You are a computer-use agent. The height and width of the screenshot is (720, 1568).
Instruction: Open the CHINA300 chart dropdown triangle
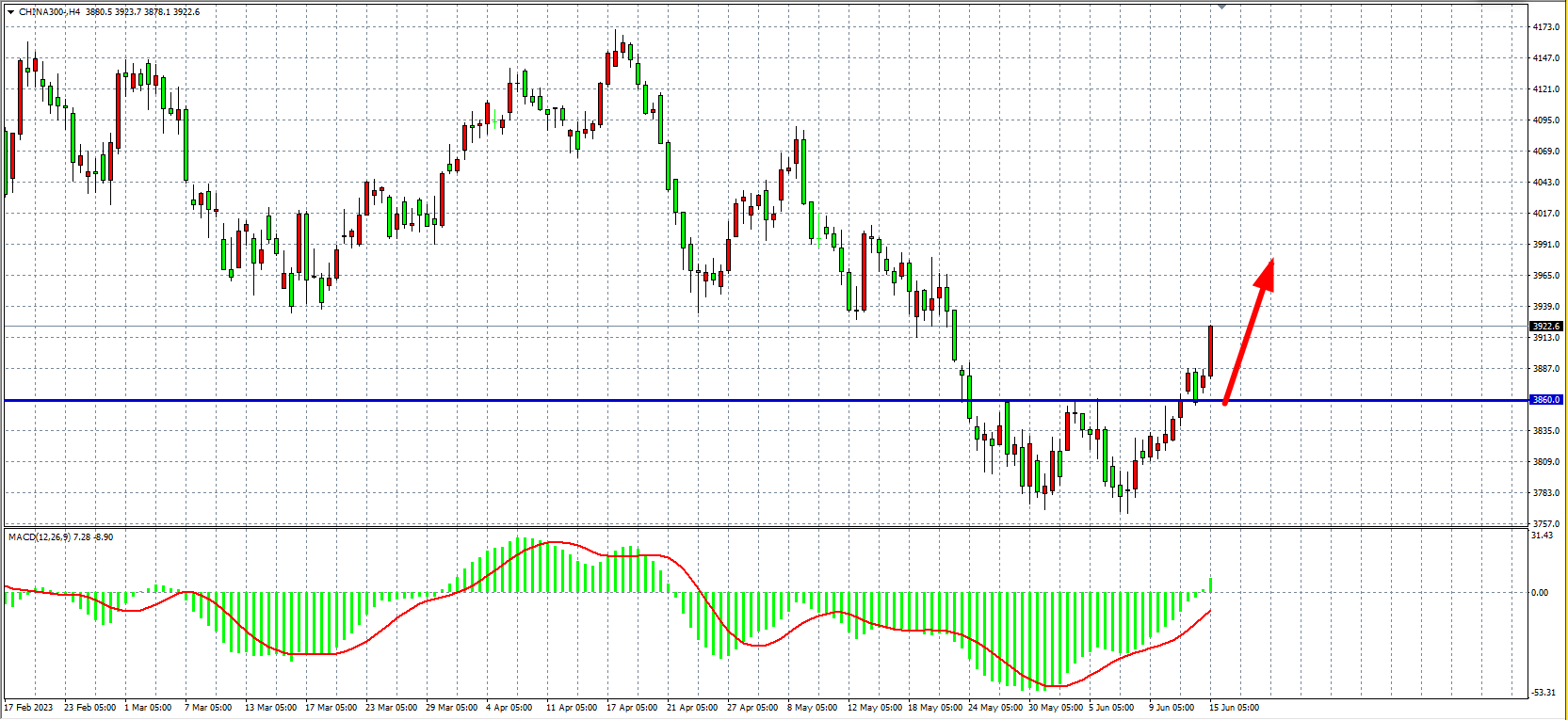(x=10, y=12)
